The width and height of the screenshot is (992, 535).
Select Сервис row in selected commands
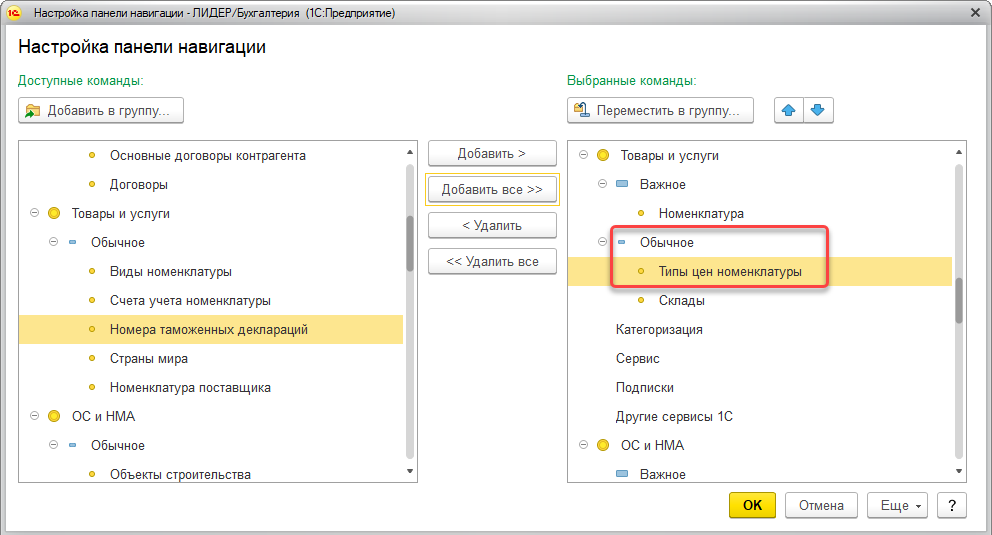760,359
